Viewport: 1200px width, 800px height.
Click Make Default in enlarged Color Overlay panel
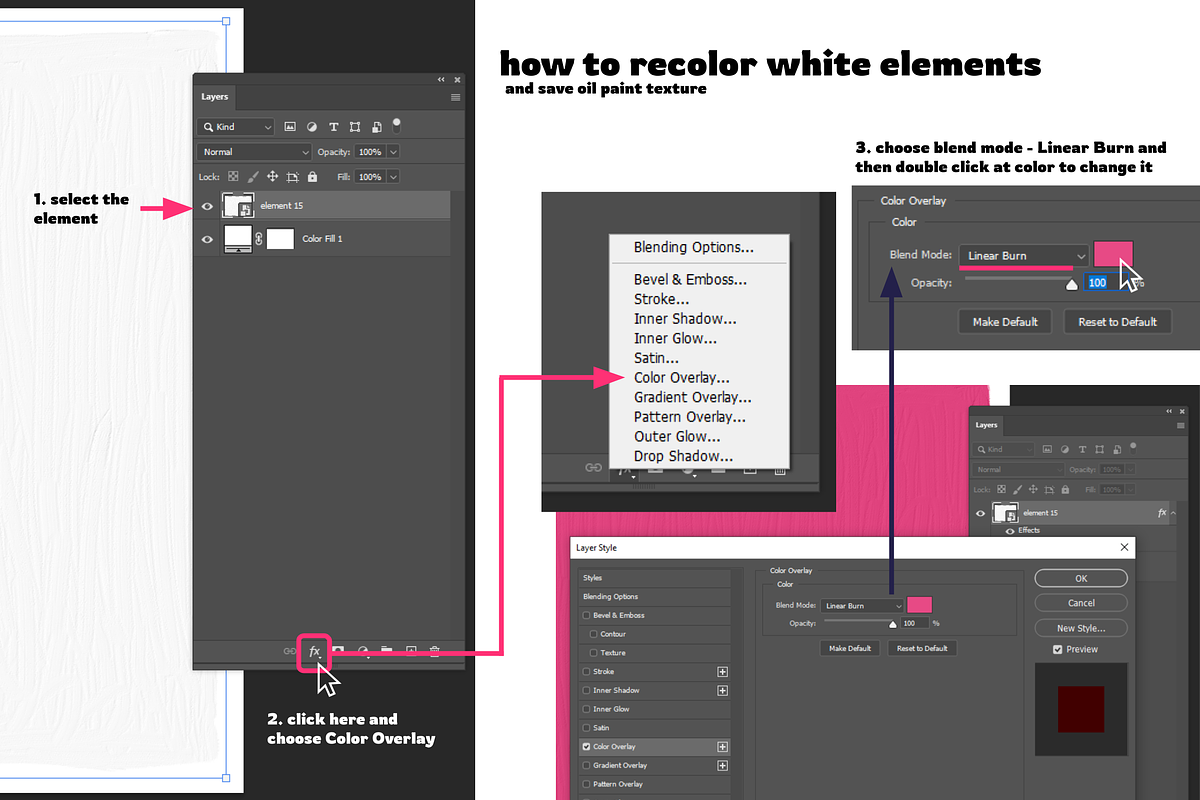click(1005, 322)
